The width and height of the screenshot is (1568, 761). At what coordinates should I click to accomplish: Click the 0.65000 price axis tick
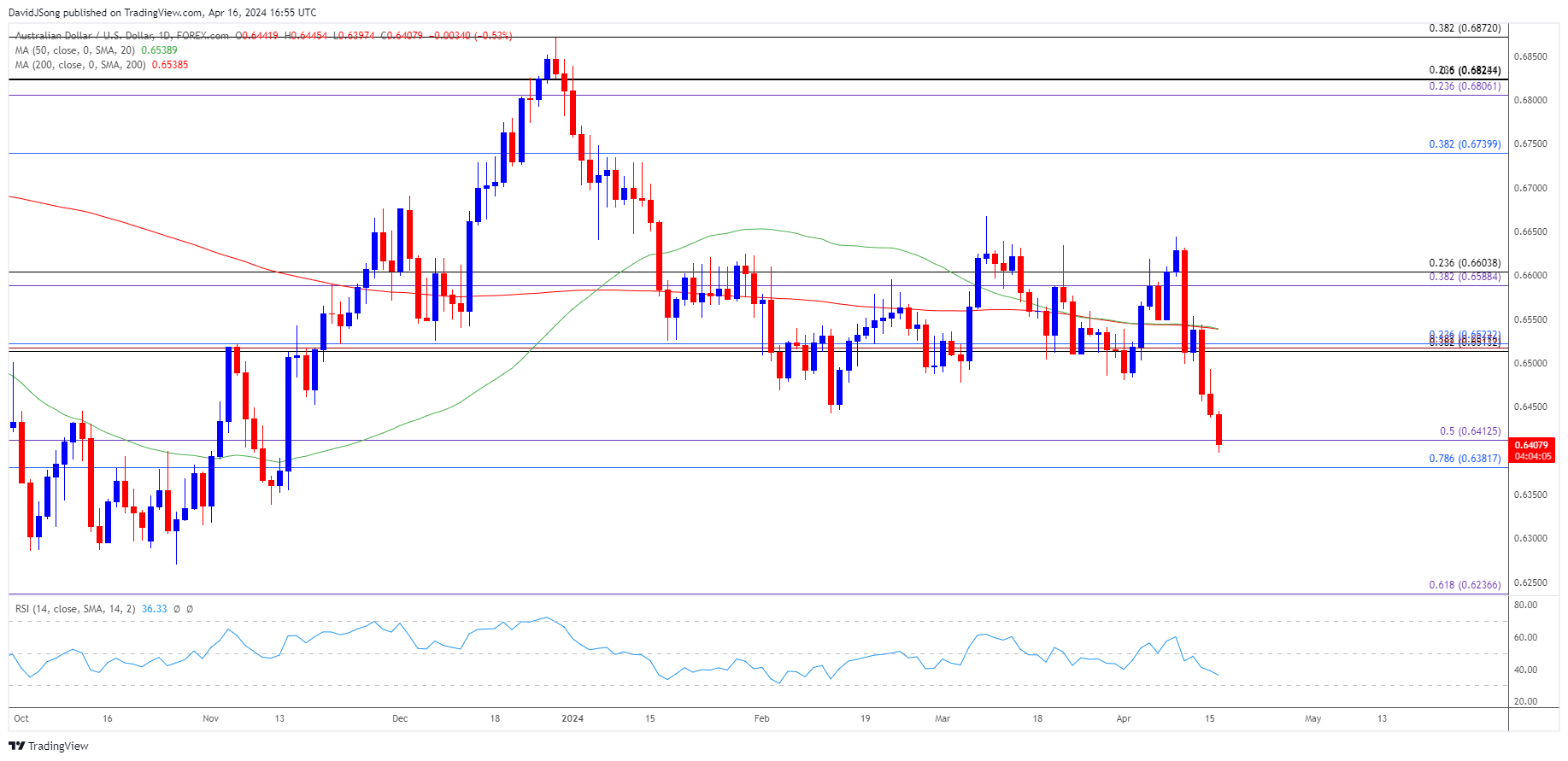pyautogui.click(x=1530, y=364)
